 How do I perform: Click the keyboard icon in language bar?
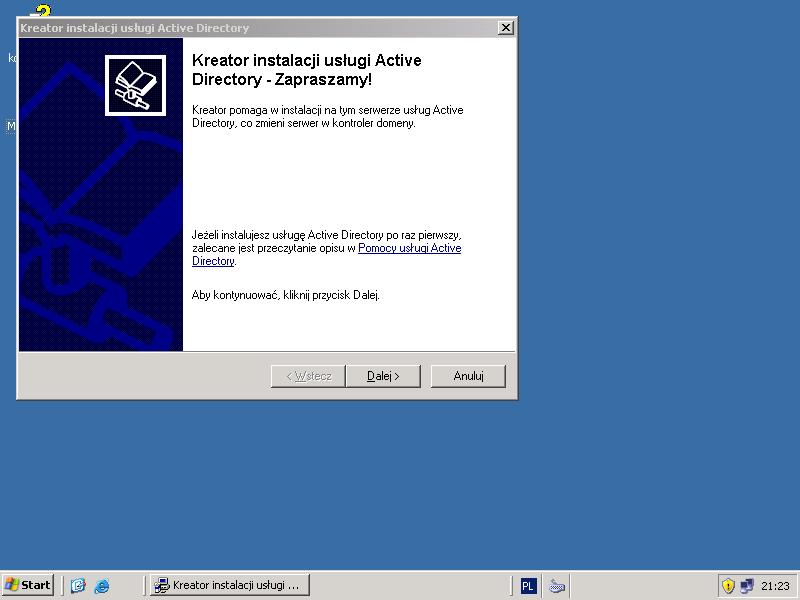click(x=556, y=586)
